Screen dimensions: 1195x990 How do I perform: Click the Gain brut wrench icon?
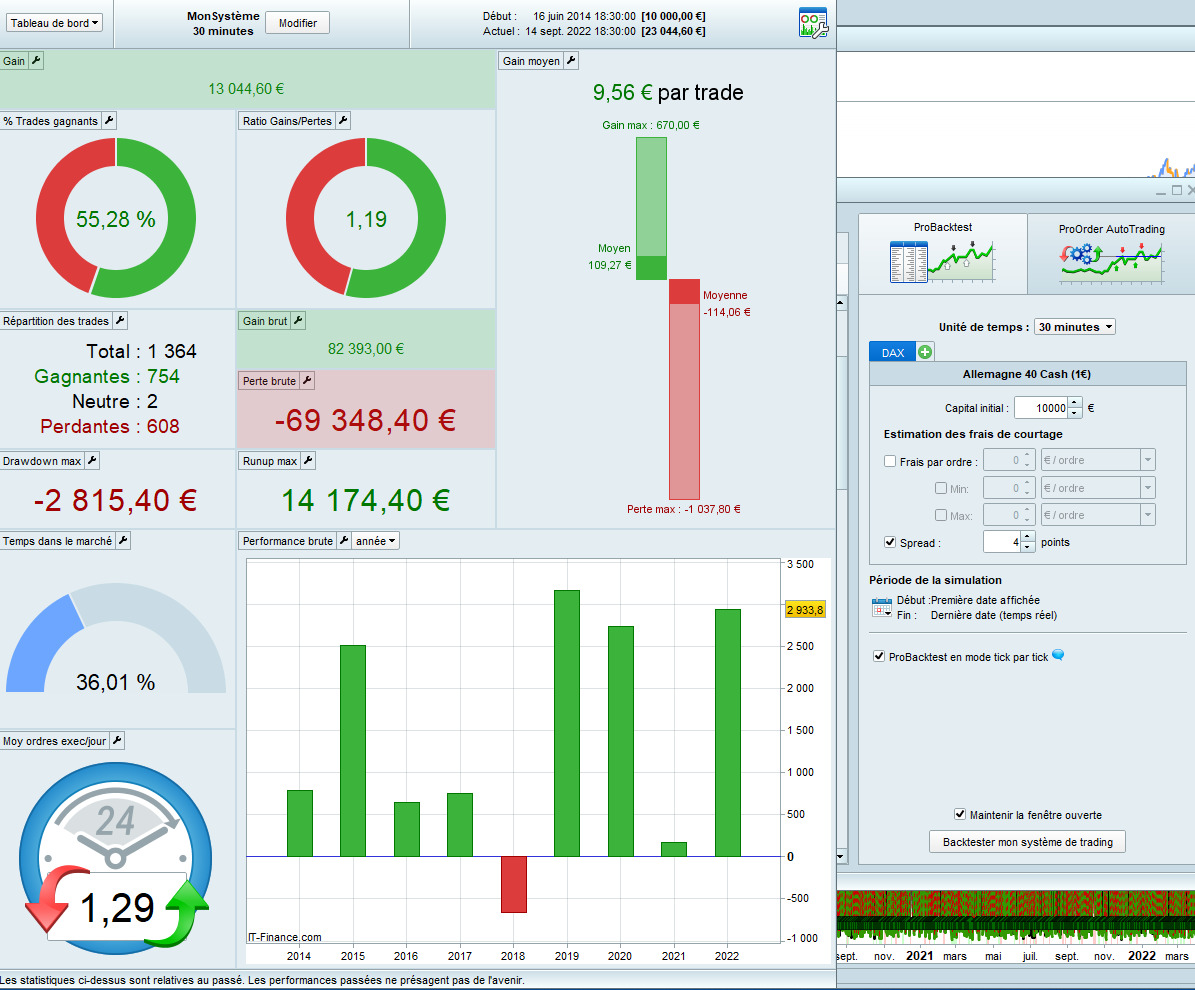click(299, 321)
